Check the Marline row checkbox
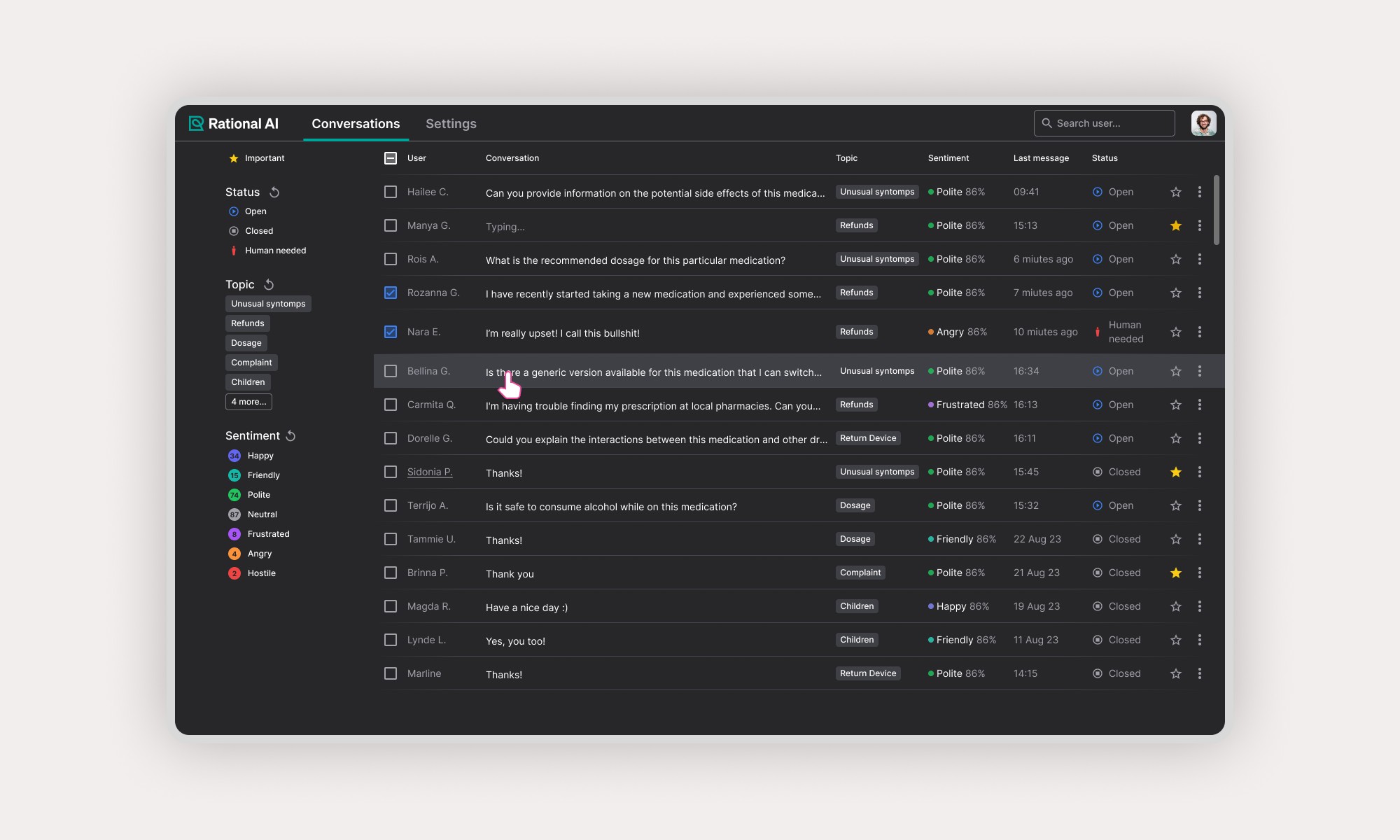Image resolution: width=1400 pixels, height=840 pixels. coord(391,673)
